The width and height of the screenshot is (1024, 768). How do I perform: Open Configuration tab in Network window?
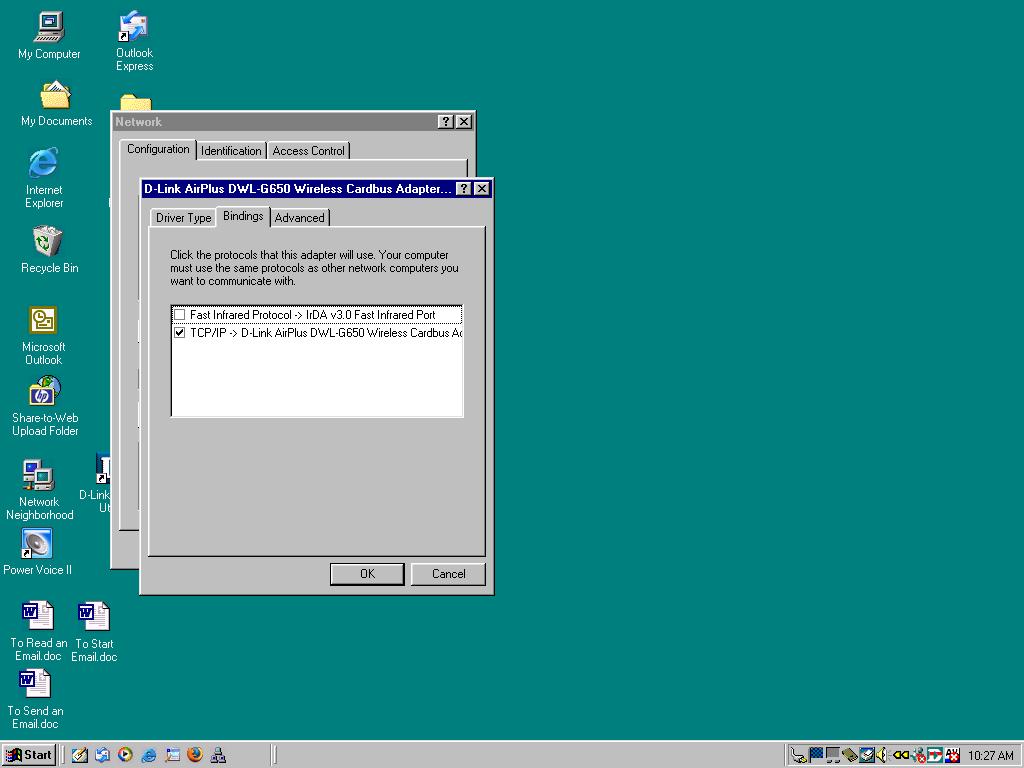(158, 149)
